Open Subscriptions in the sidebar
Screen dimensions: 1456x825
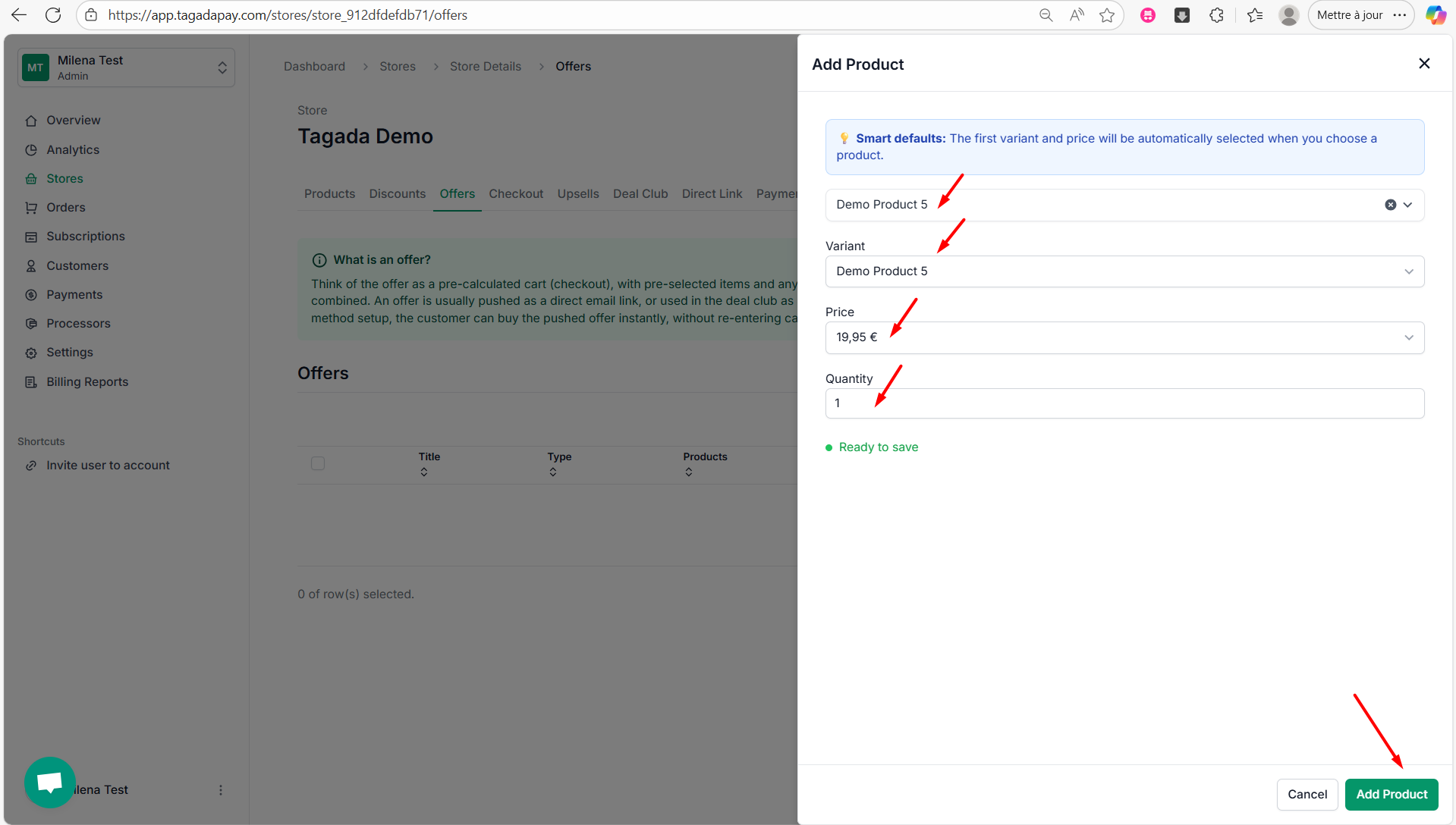[x=86, y=237]
